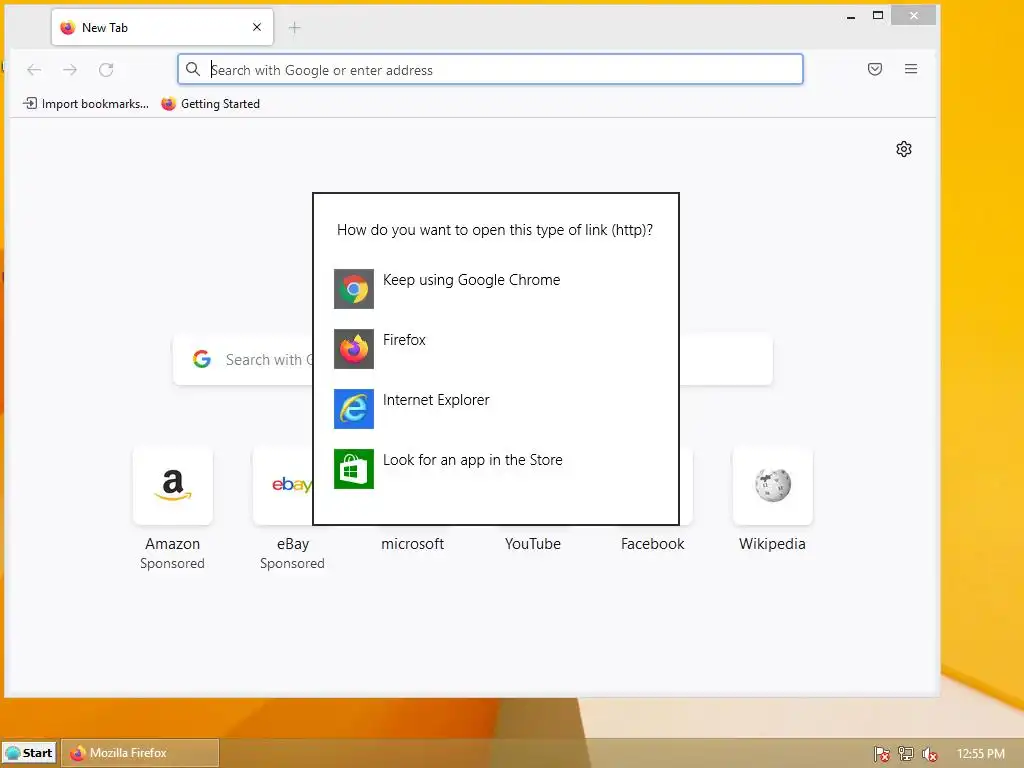Minimize the Firefox window

[851, 16]
